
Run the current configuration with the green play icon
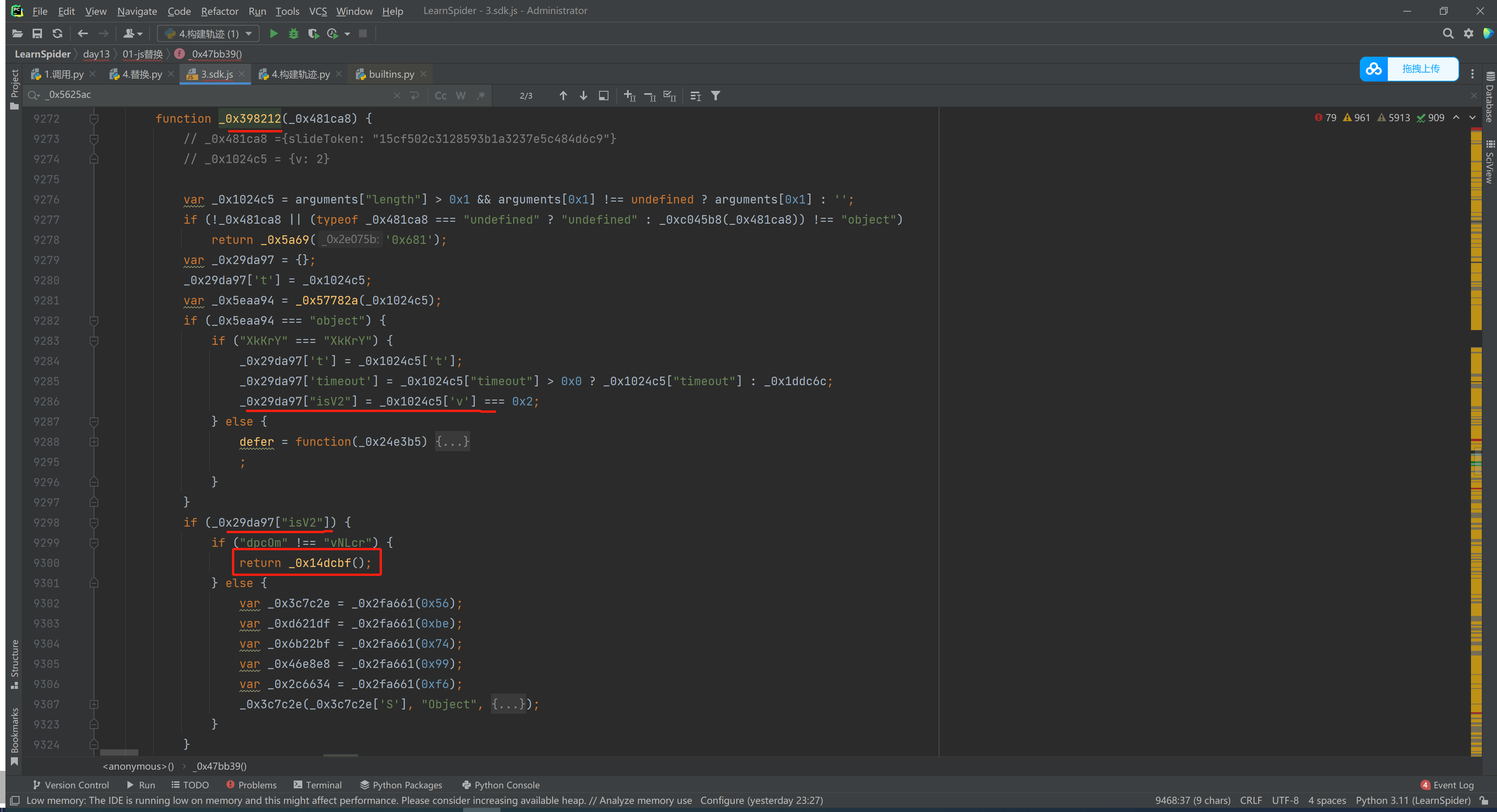point(274,34)
